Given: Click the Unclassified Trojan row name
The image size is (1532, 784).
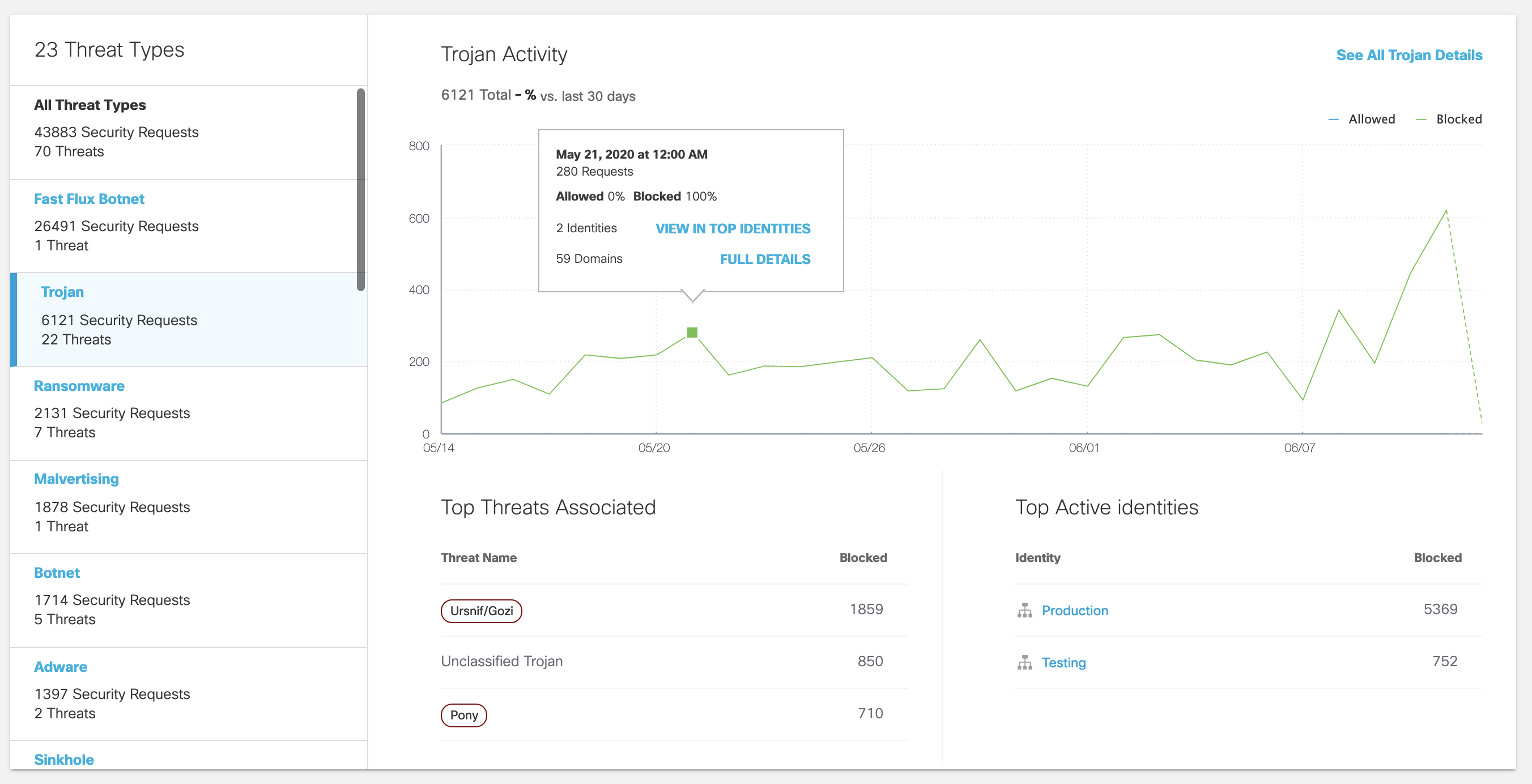Looking at the screenshot, I should point(501,662).
